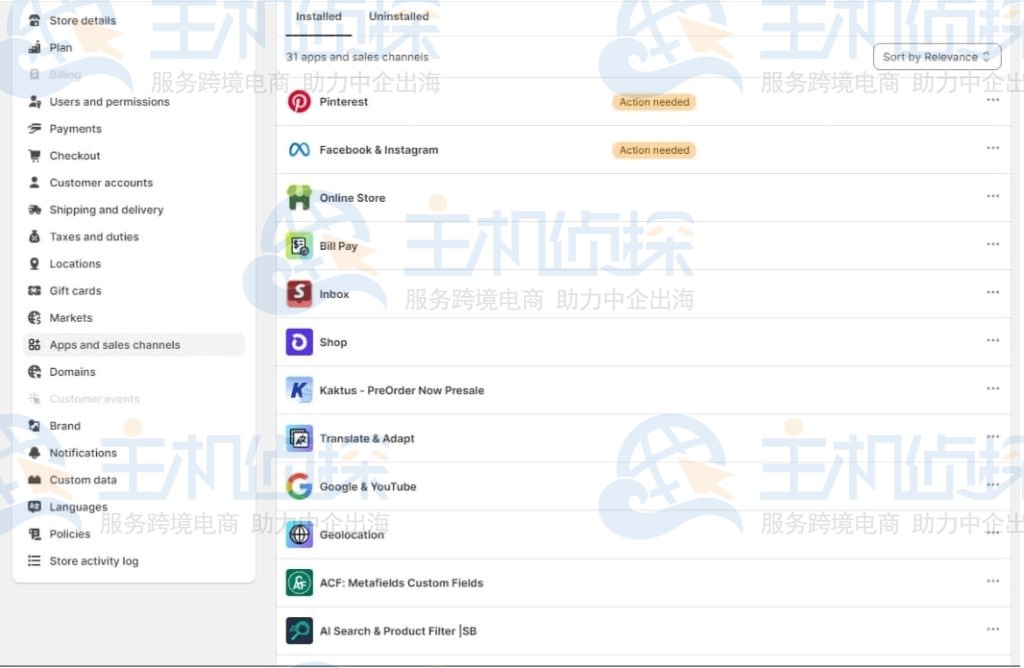Click the Geolocation globe icon

(299, 534)
